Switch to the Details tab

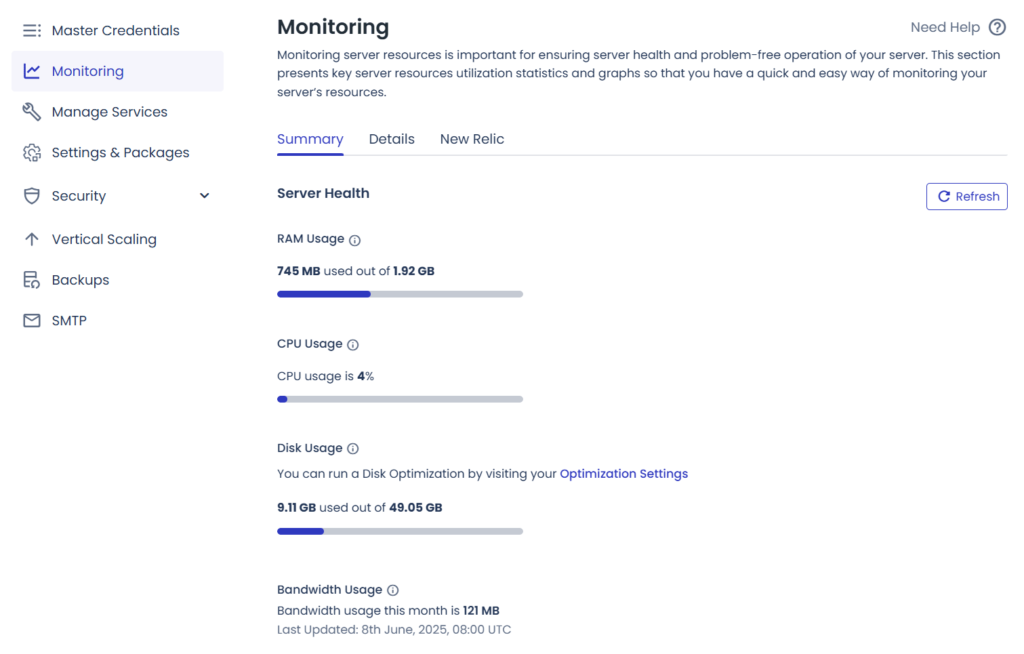pyautogui.click(x=392, y=139)
